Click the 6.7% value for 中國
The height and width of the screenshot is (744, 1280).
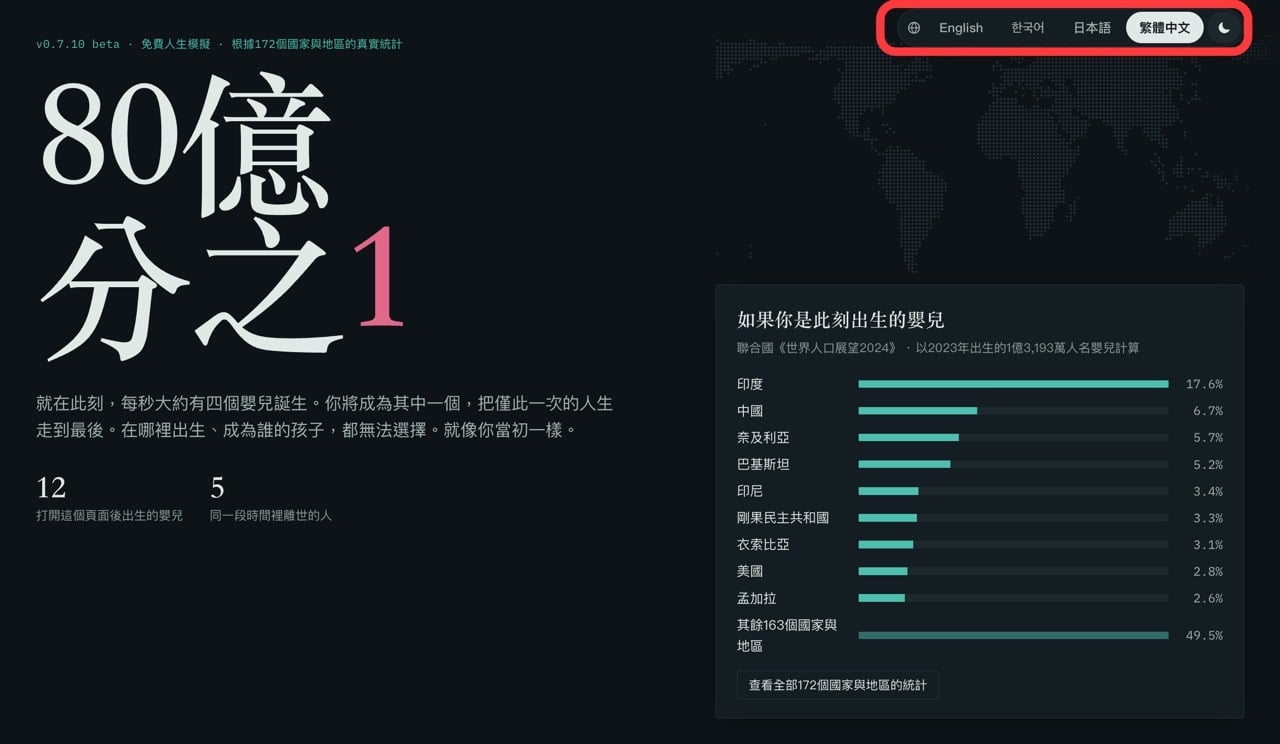[1208, 411]
